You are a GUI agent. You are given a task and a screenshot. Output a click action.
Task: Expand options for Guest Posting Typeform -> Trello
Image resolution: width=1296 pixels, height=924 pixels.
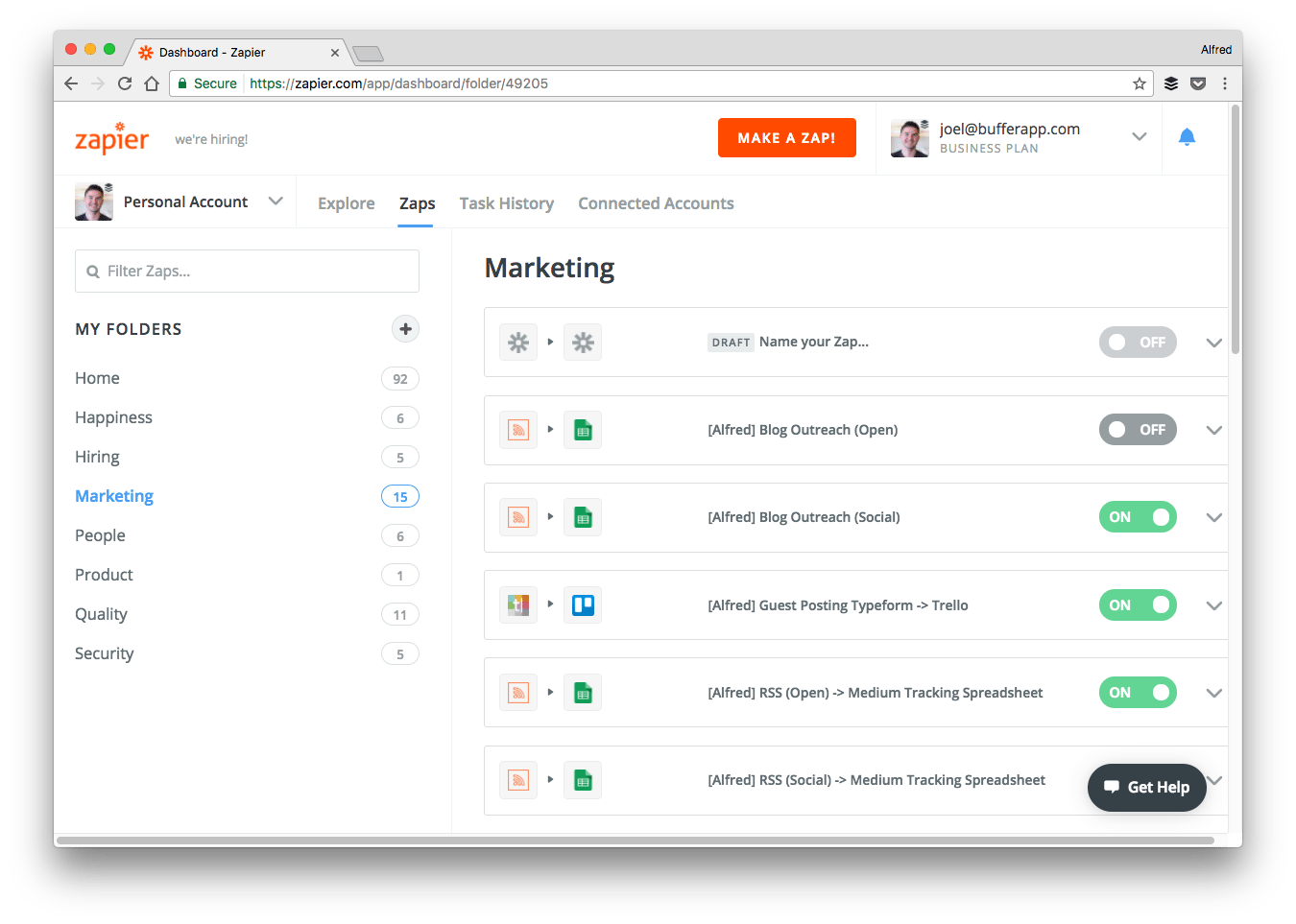point(1213,605)
